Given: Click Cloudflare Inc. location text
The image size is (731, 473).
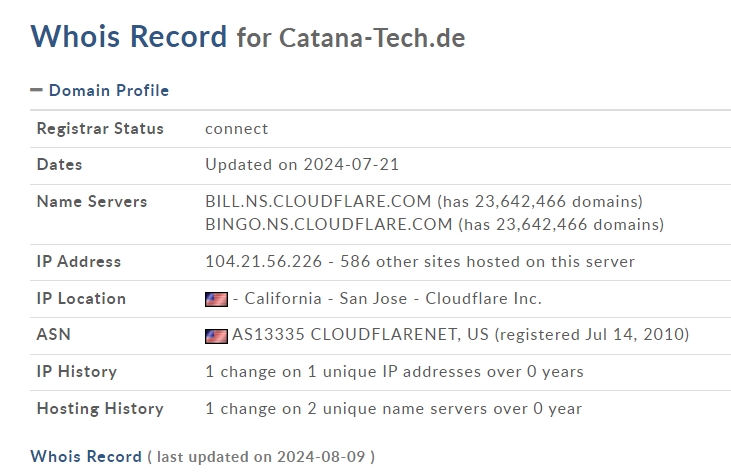Looking at the screenshot, I should pyautogui.click(x=483, y=298).
